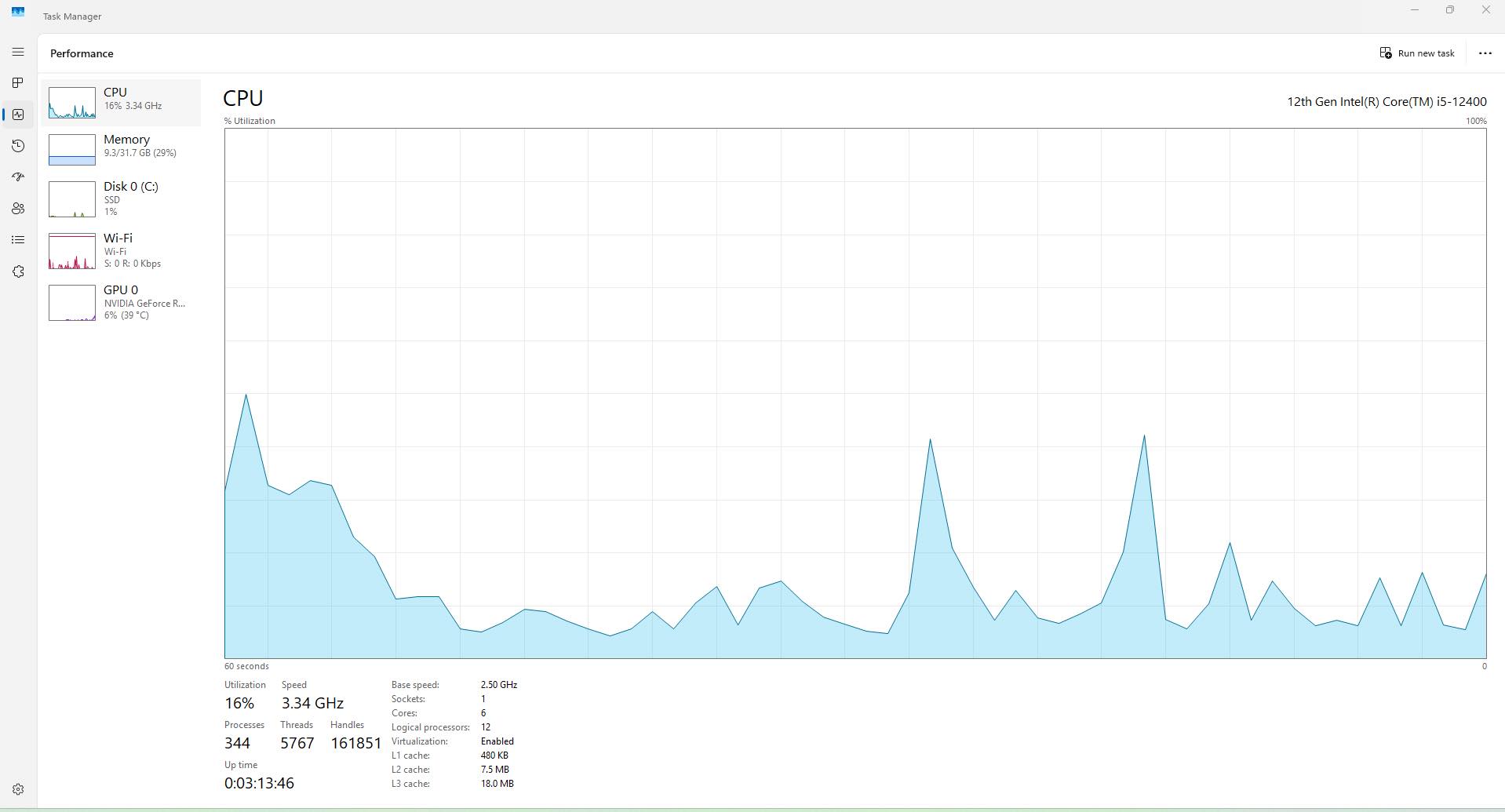
Task: Click the Handles count 161851
Action: tap(356, 743)
